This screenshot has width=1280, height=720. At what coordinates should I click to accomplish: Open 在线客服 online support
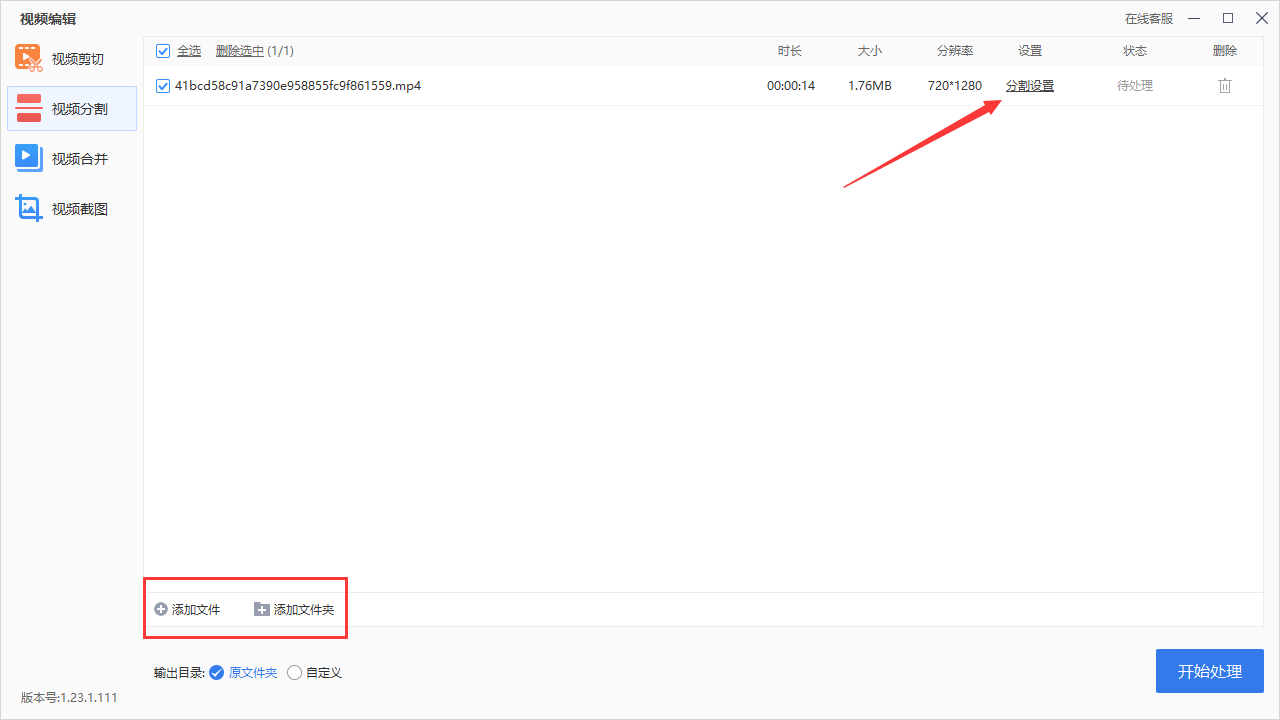[x=1148, y=18]
